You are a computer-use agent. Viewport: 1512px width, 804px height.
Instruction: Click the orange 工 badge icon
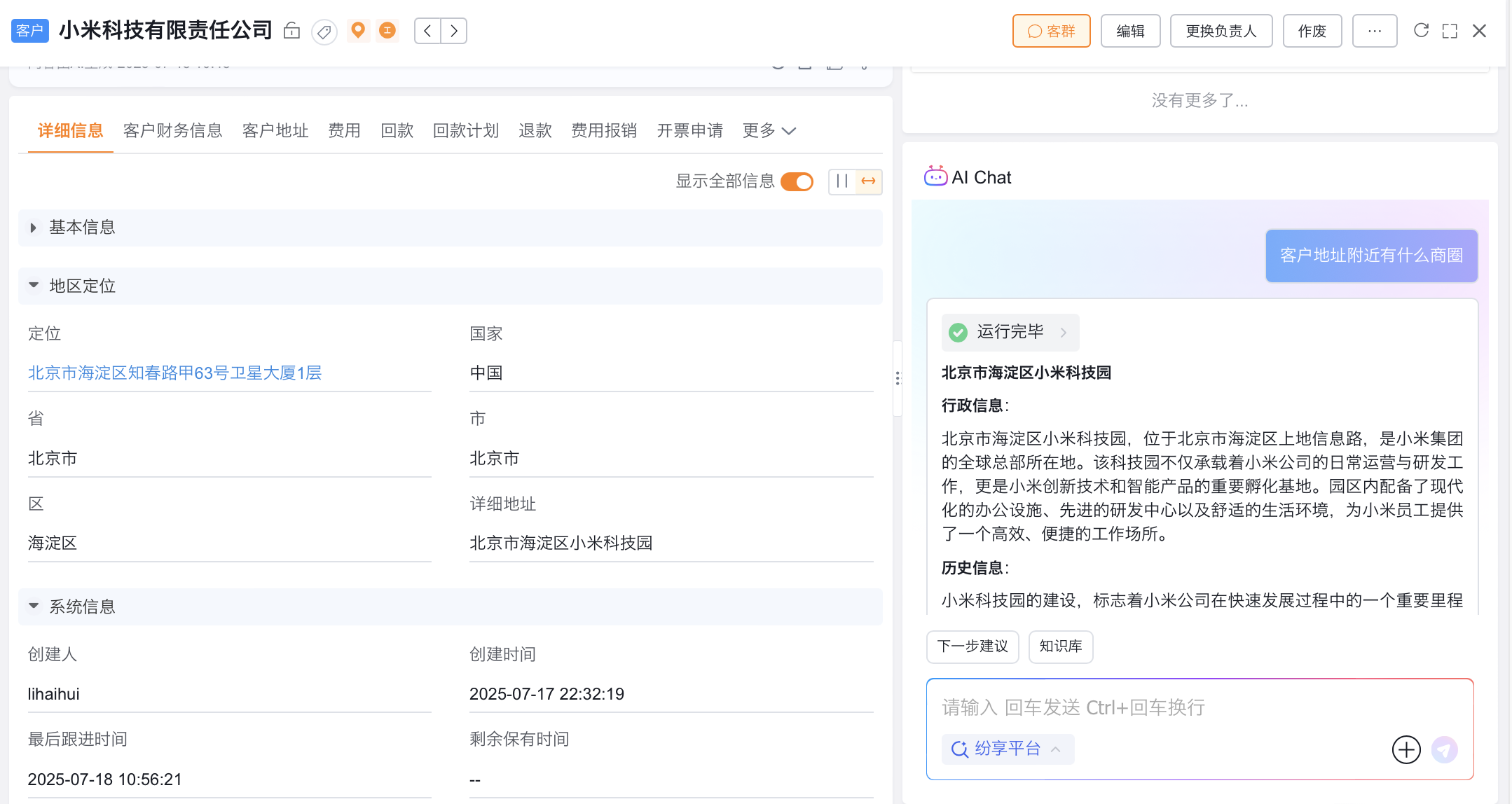pos(387,30)
